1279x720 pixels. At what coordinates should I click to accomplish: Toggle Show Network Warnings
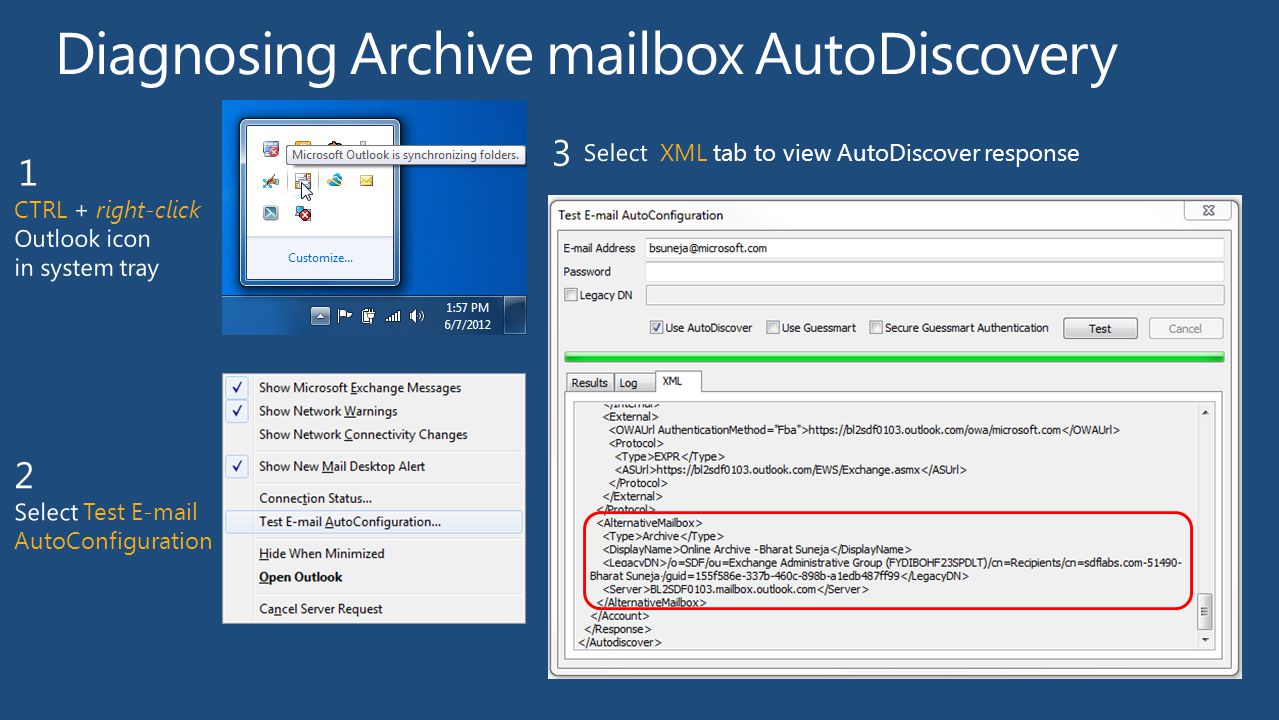click(x=373, y=411)
